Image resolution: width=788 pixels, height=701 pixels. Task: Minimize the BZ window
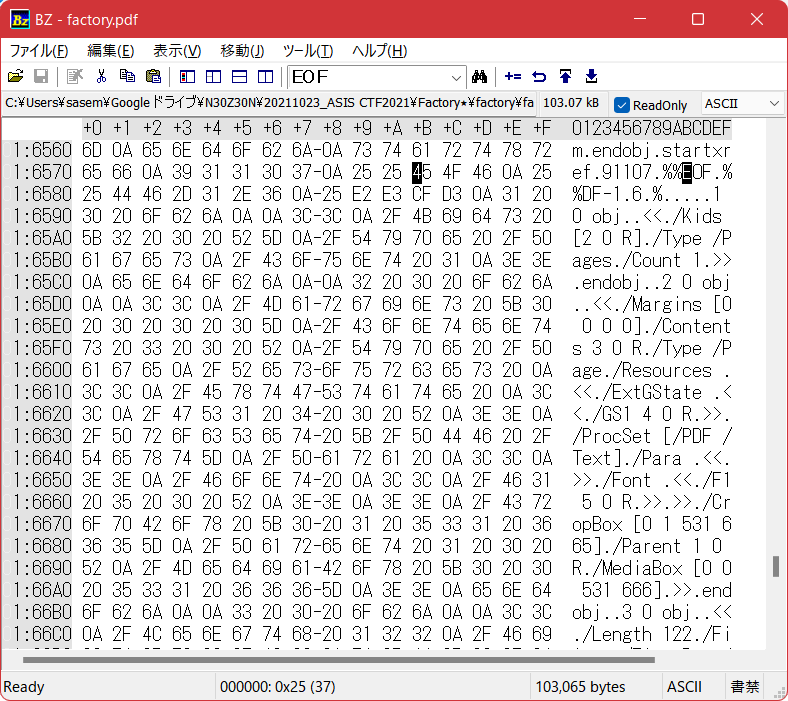(x=640, y=19)
